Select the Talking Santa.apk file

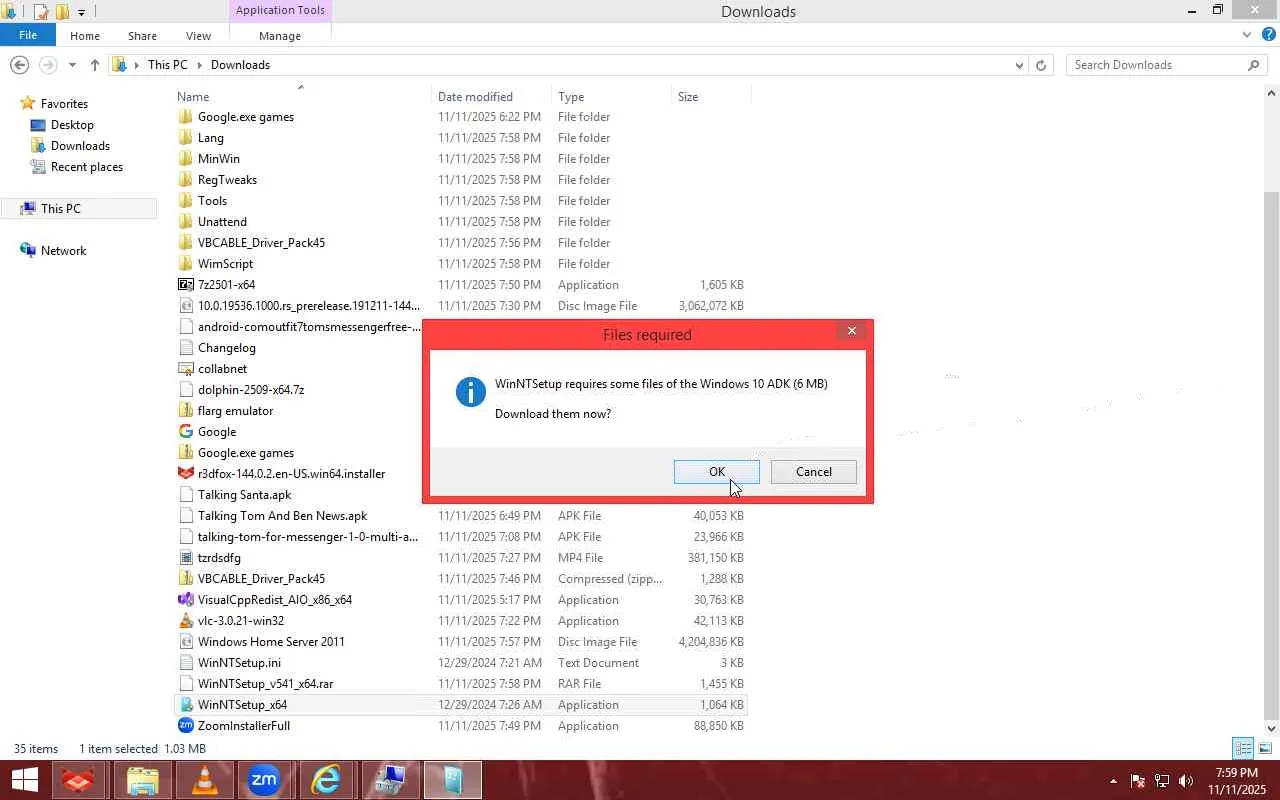coord(245,495)
